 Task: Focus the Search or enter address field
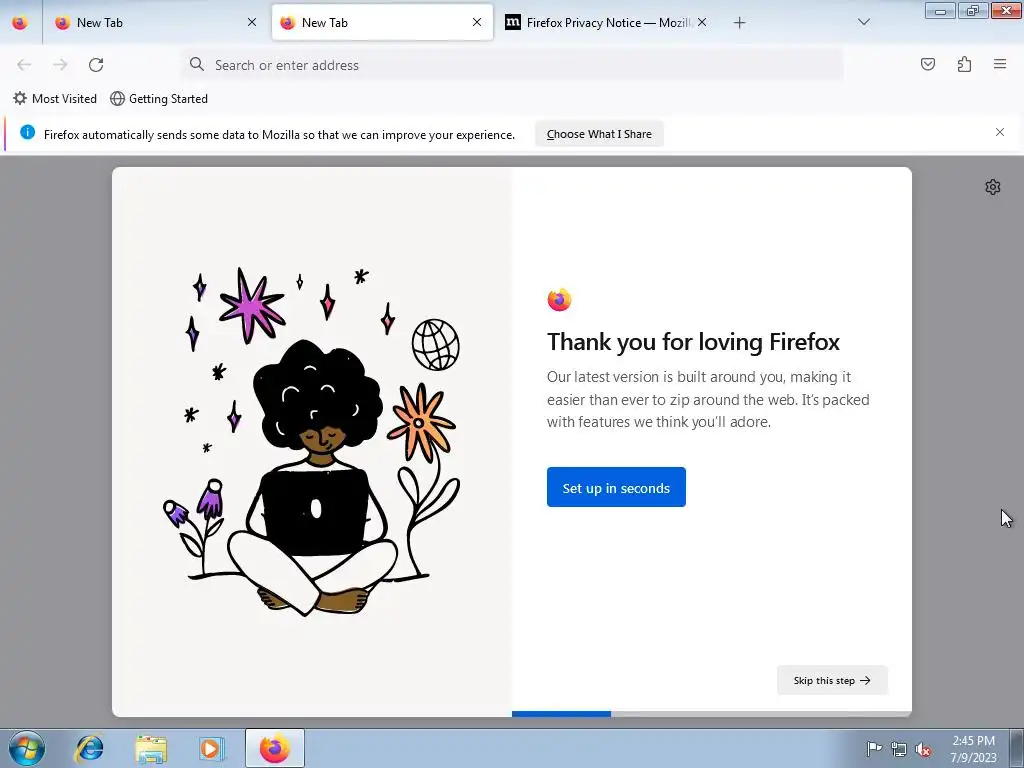click(x=512, y=65)
